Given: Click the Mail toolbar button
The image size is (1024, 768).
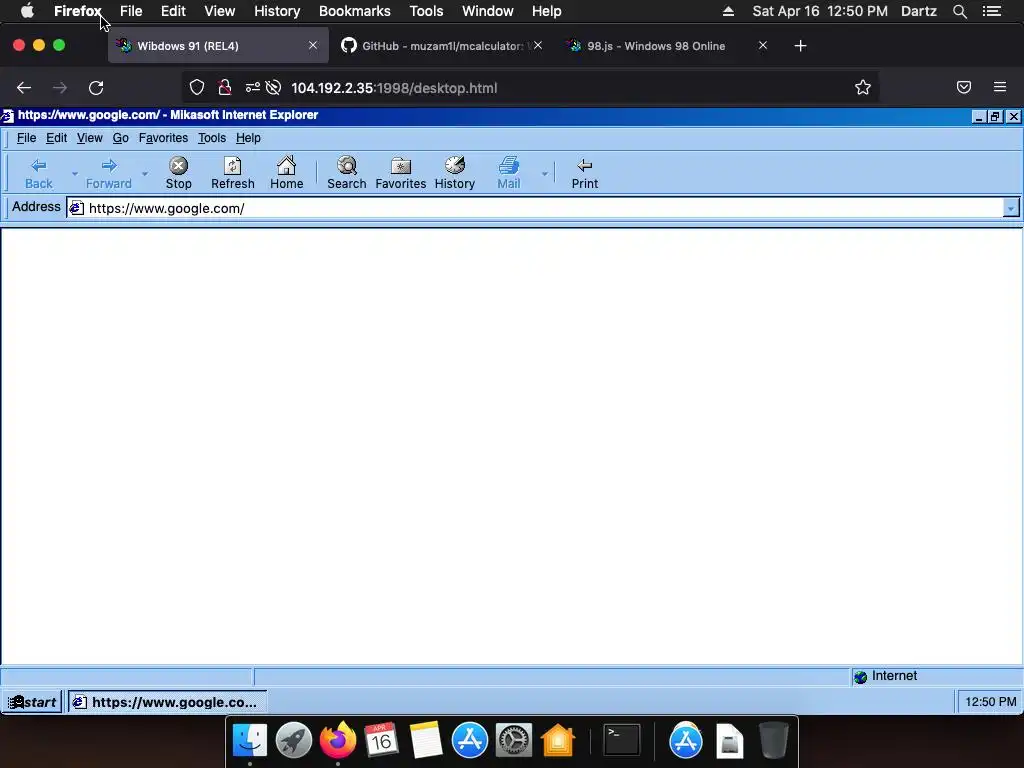Looking at the screenshot, I should coord(509,173).
